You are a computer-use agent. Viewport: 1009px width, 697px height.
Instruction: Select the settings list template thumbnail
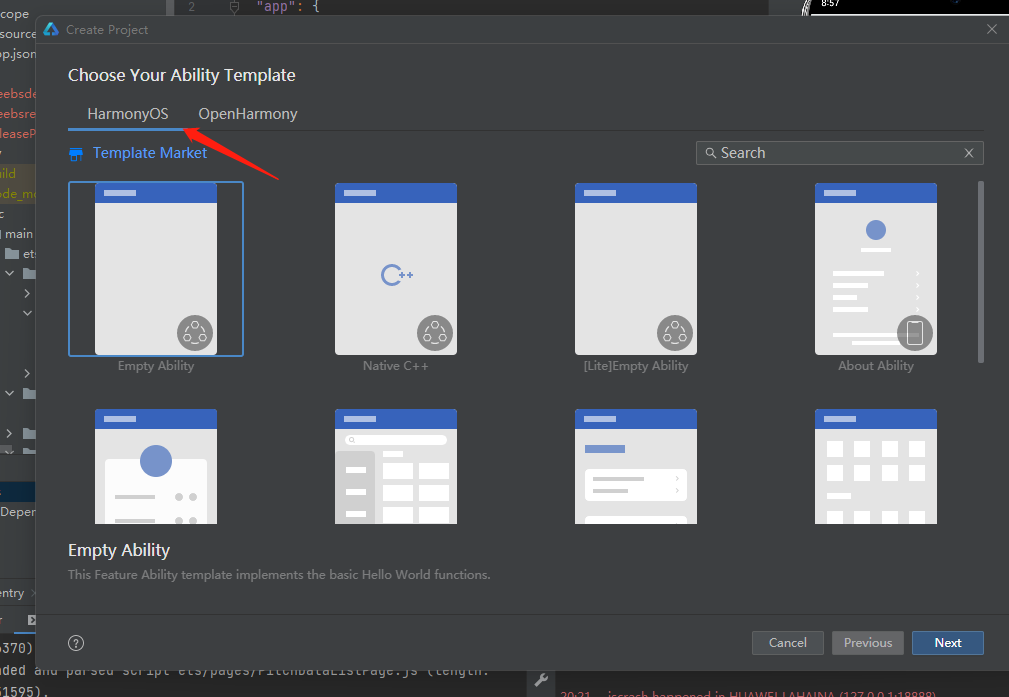coord(636,467)
